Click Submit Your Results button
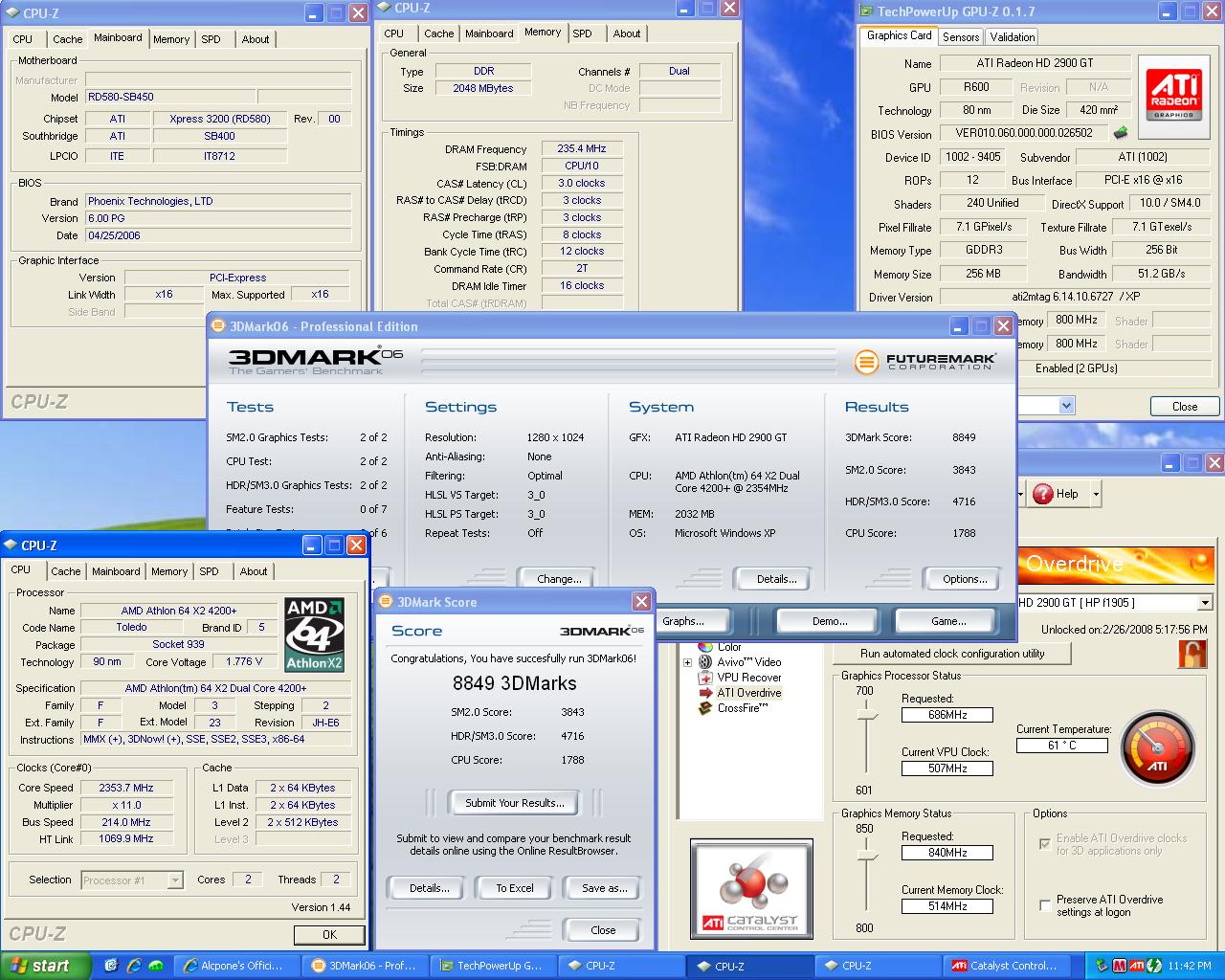 [x=515, y=803]
